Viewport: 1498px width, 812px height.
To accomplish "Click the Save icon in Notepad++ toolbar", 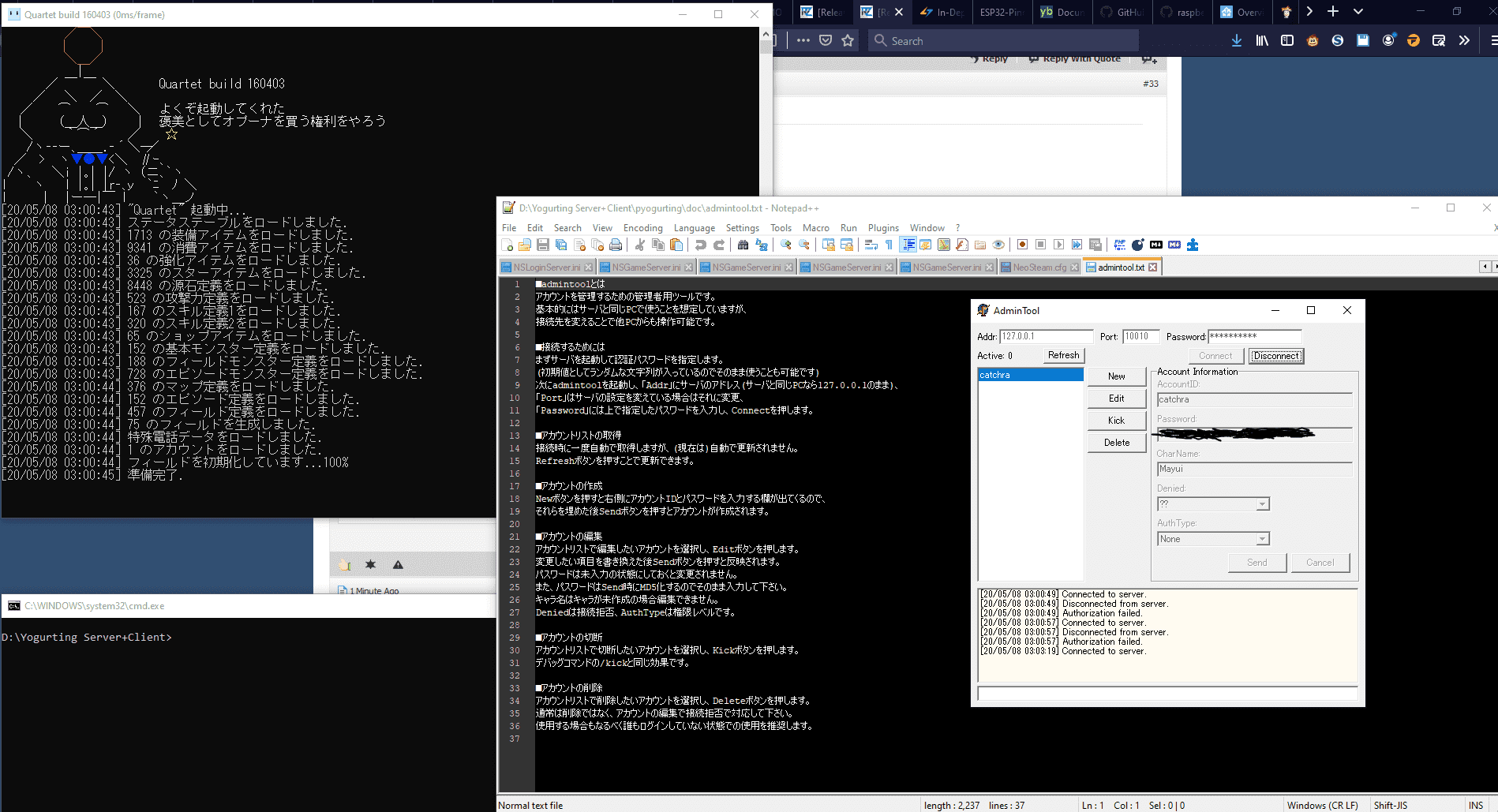I will (543, 245).
